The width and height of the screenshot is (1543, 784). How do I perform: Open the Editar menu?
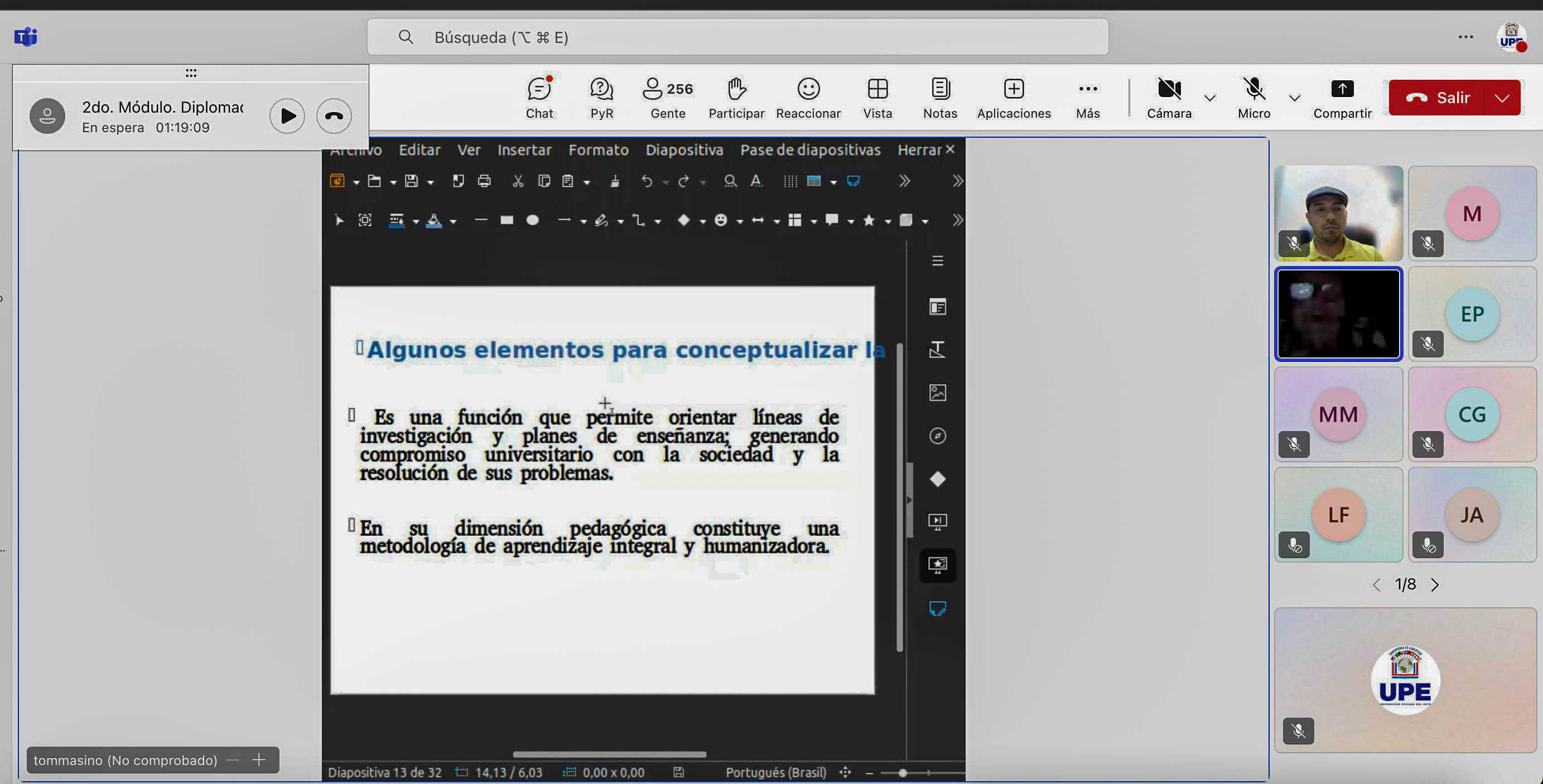(x=419, y=150)
